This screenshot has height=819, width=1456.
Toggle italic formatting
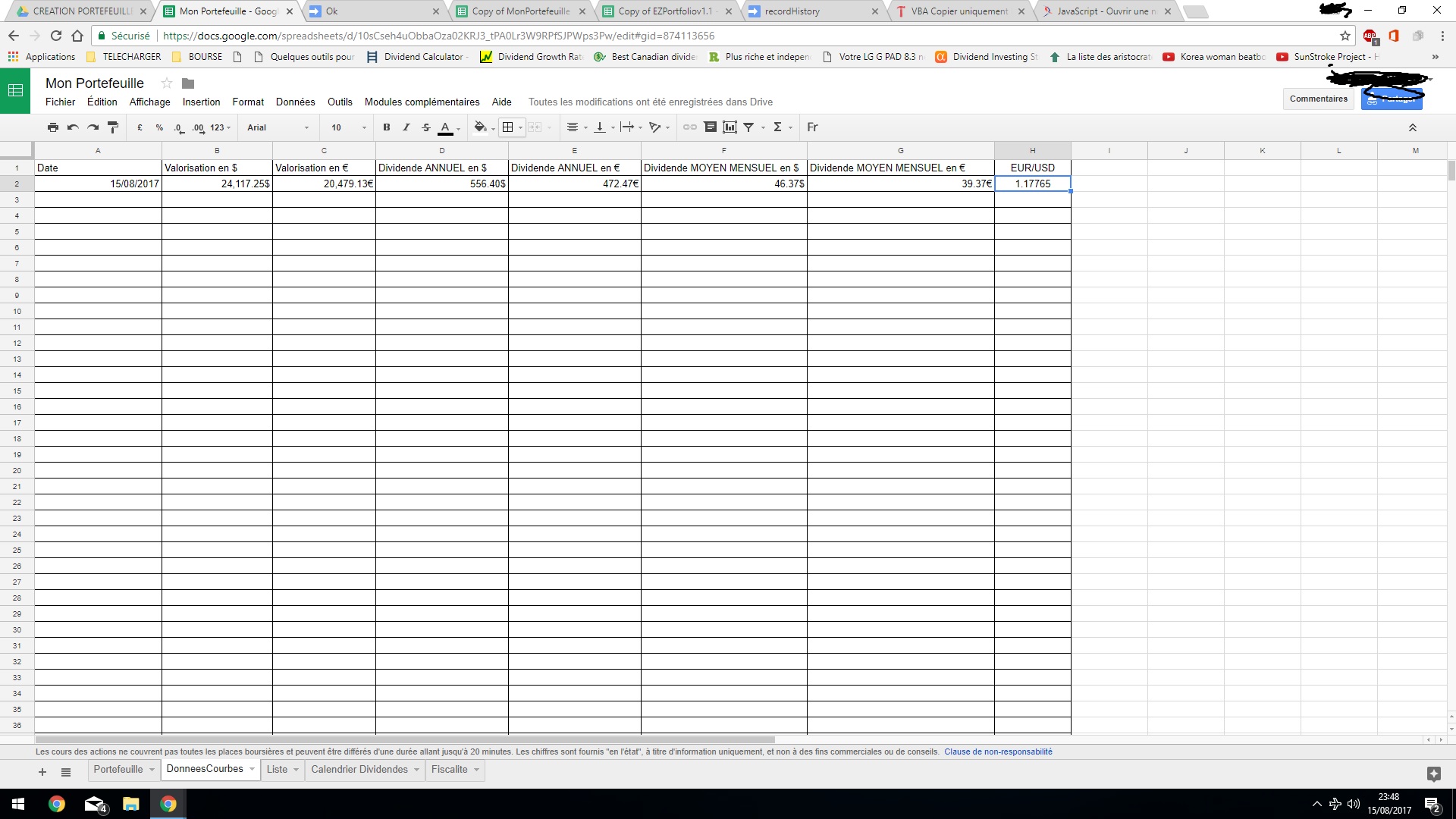pyautogui.click(x=406, y=127)
